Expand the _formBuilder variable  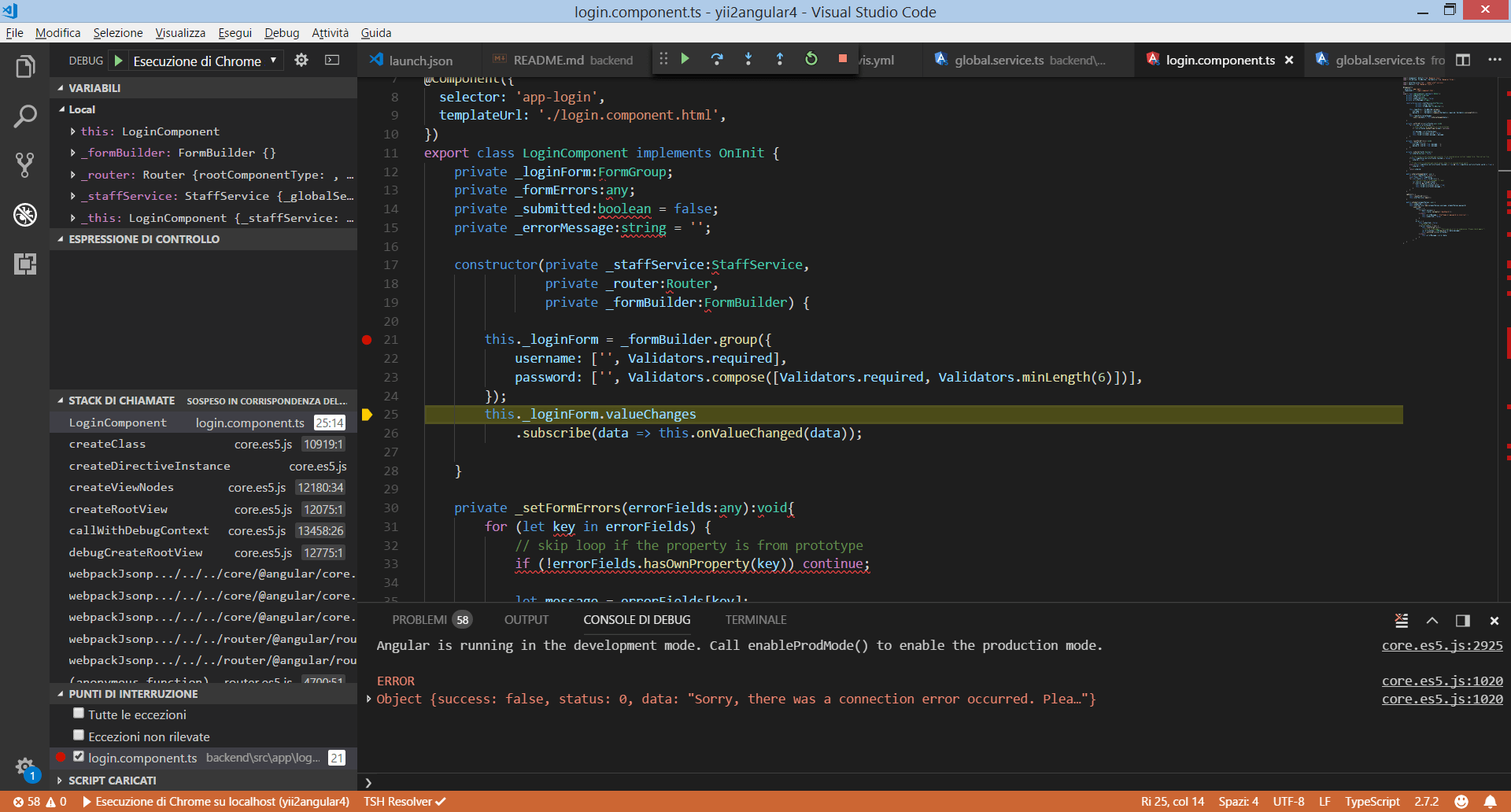click(x=73, y=153)
